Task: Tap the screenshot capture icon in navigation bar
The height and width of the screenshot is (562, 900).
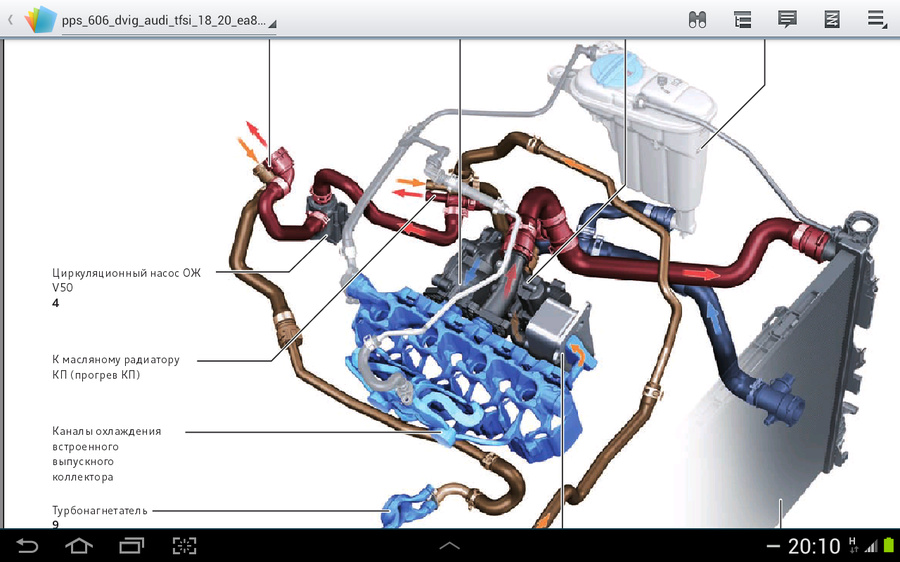Action: [x=184, y=545]
